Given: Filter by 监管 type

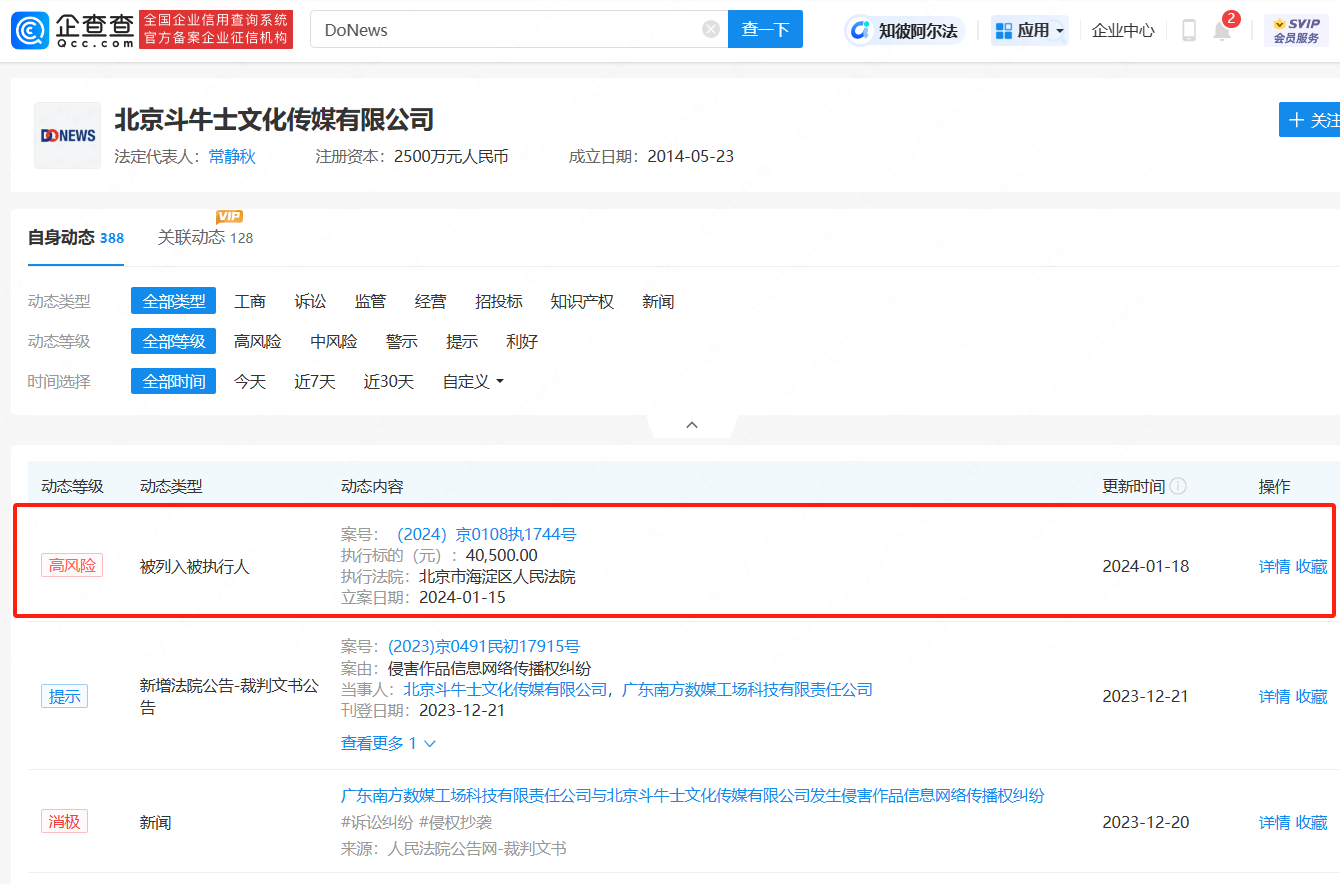Looking at the screenshot, I should 370,301.
